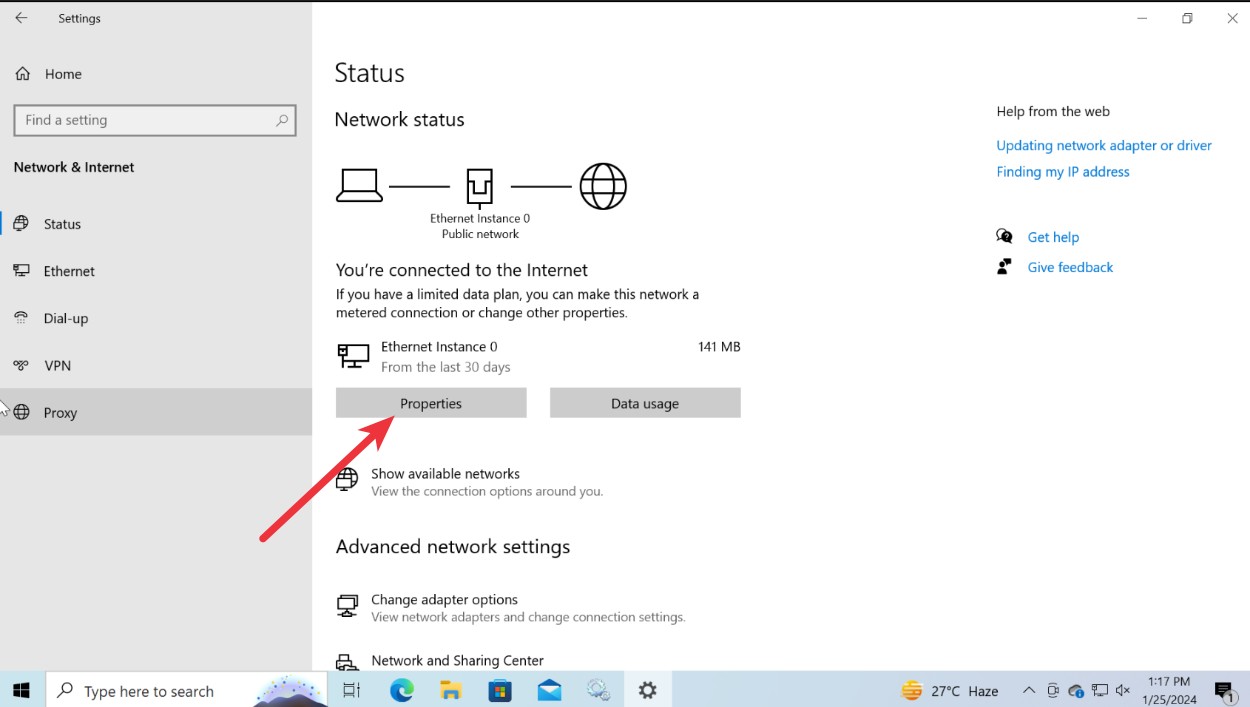
Task: Click the Find a setting search box
Action: (155, 120)
